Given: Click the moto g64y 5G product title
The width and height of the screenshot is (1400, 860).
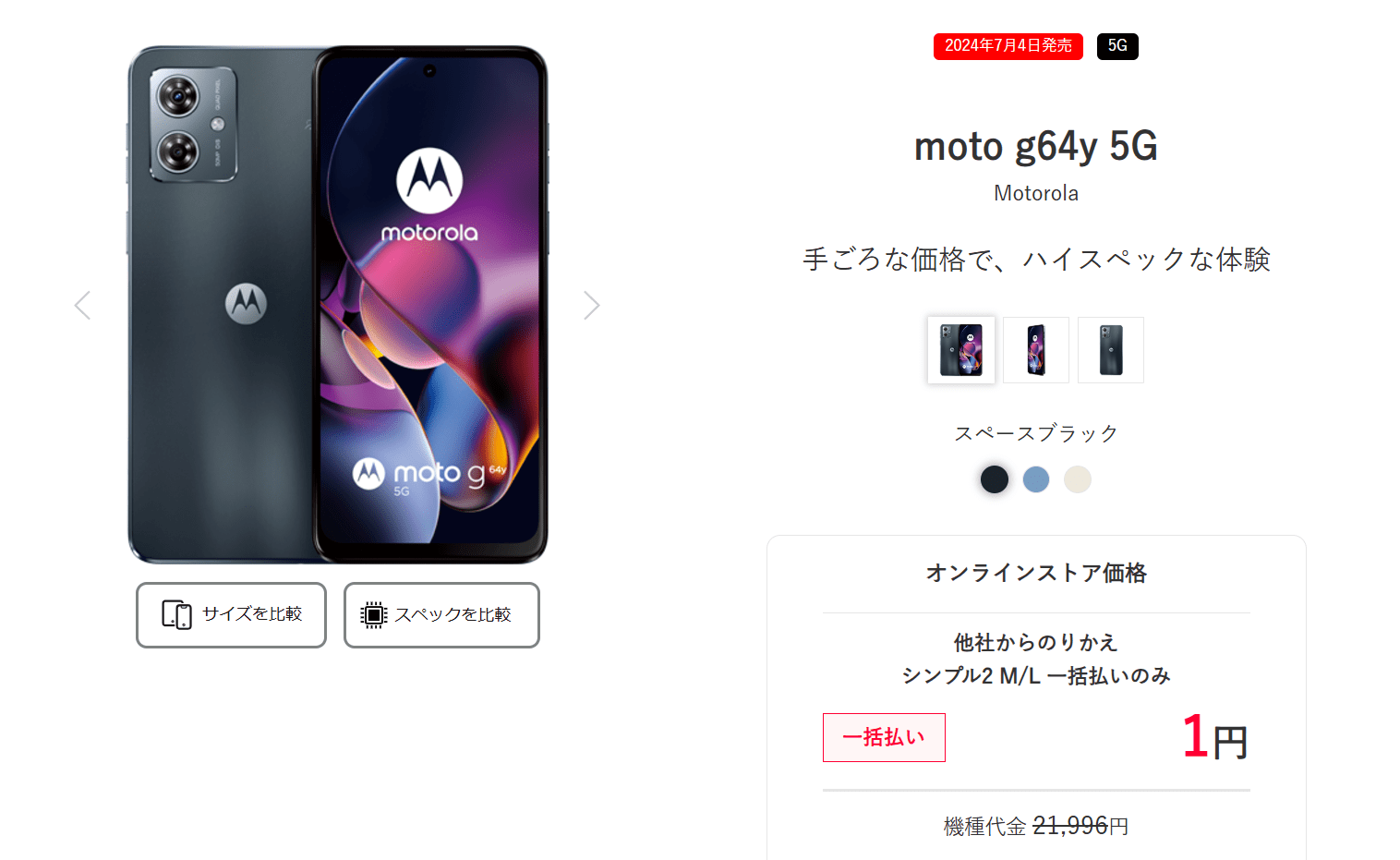Looking at the screenshot, I should [1036, 146].
